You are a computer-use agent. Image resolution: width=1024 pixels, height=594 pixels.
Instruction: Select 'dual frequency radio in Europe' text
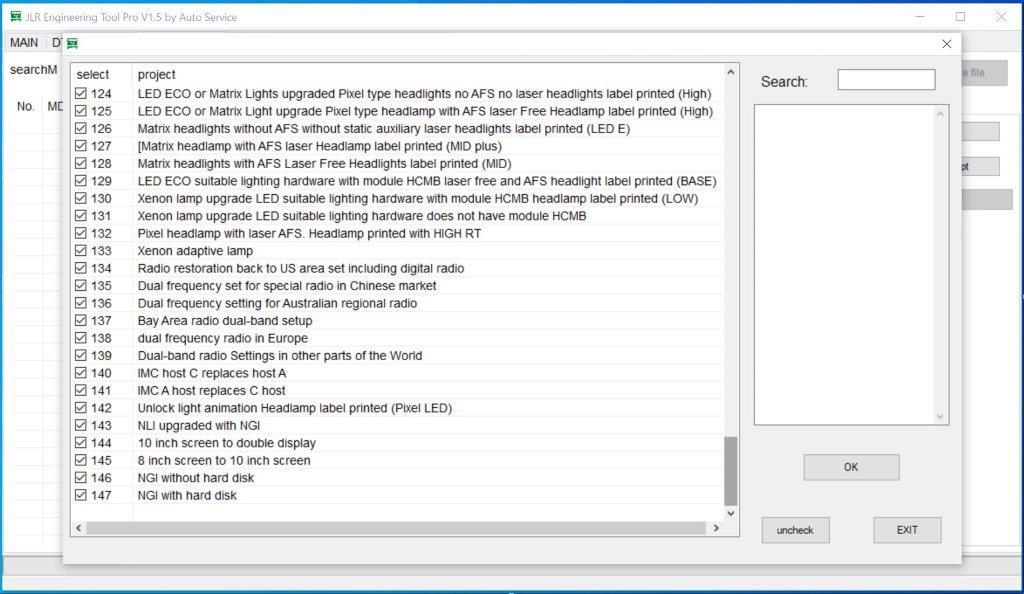(x=223, y=338)
